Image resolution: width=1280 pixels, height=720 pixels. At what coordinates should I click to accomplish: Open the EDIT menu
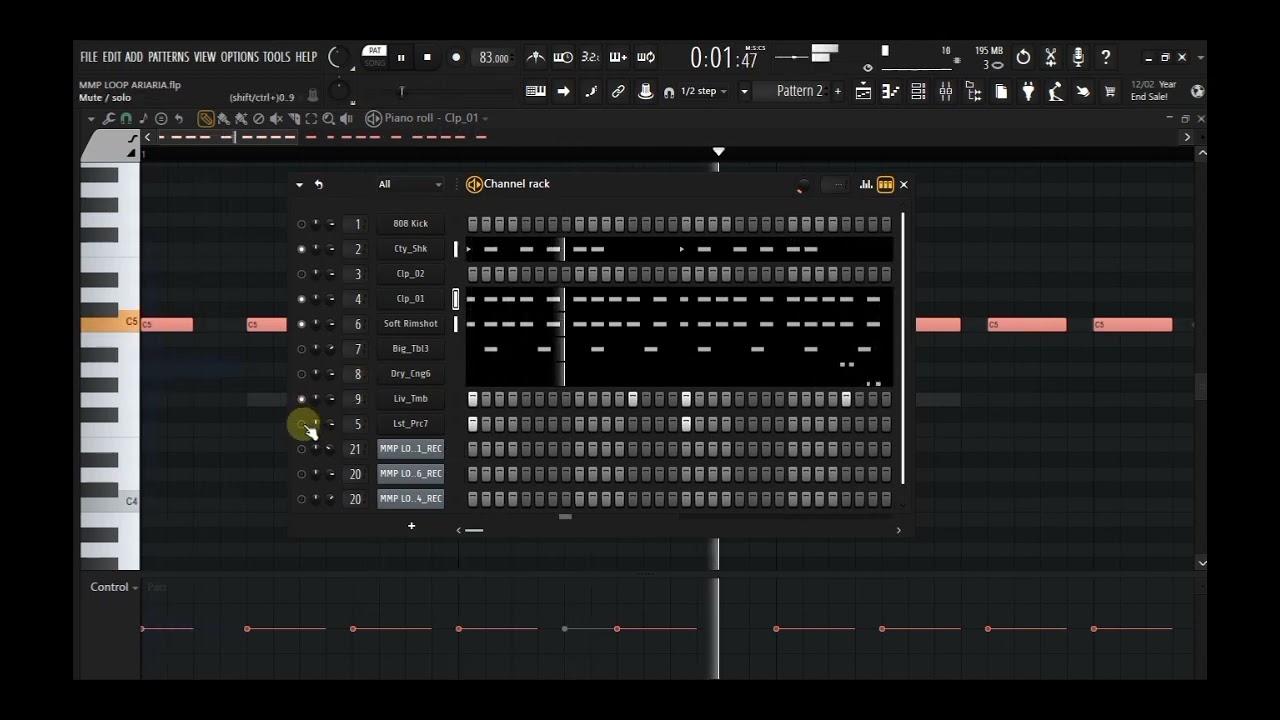[111, 57]
